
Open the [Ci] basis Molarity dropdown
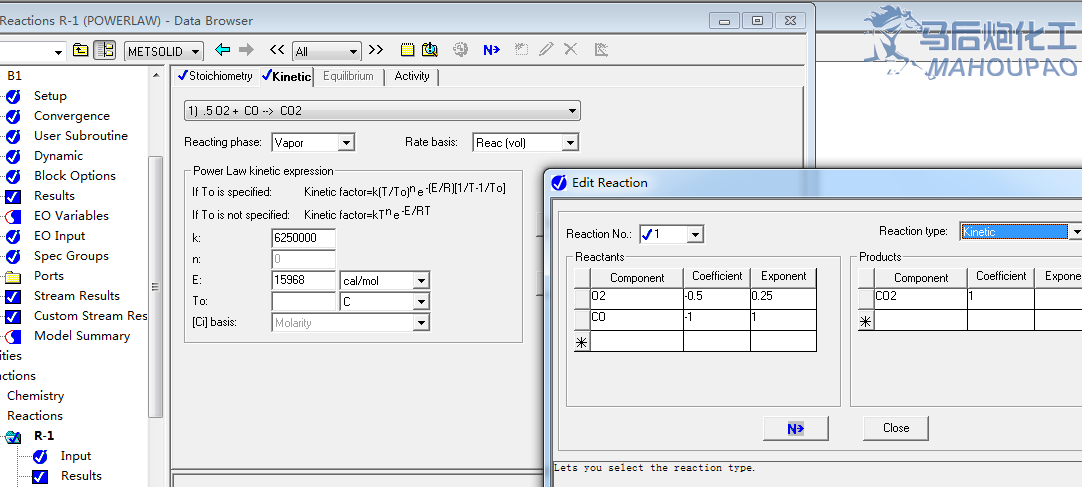point(421,322)
